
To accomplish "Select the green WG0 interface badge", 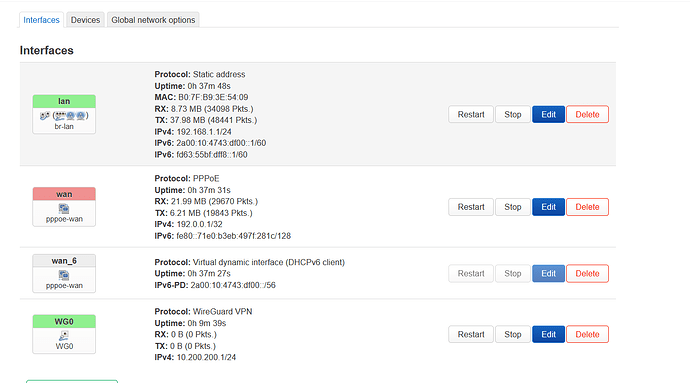I will point(64,321).
